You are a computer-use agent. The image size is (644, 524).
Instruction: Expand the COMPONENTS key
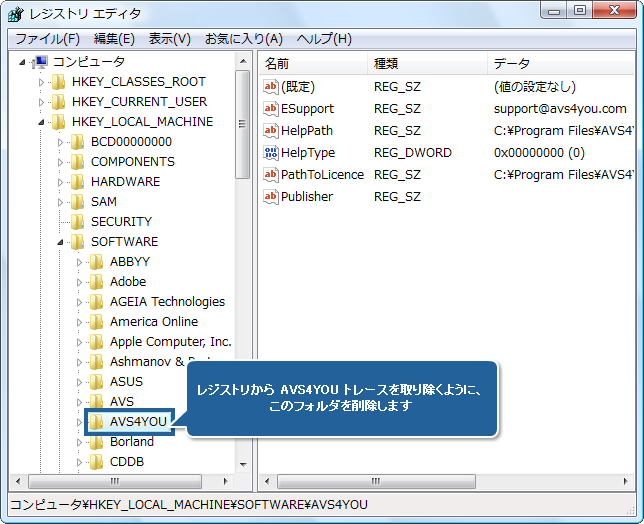(60, 162)
